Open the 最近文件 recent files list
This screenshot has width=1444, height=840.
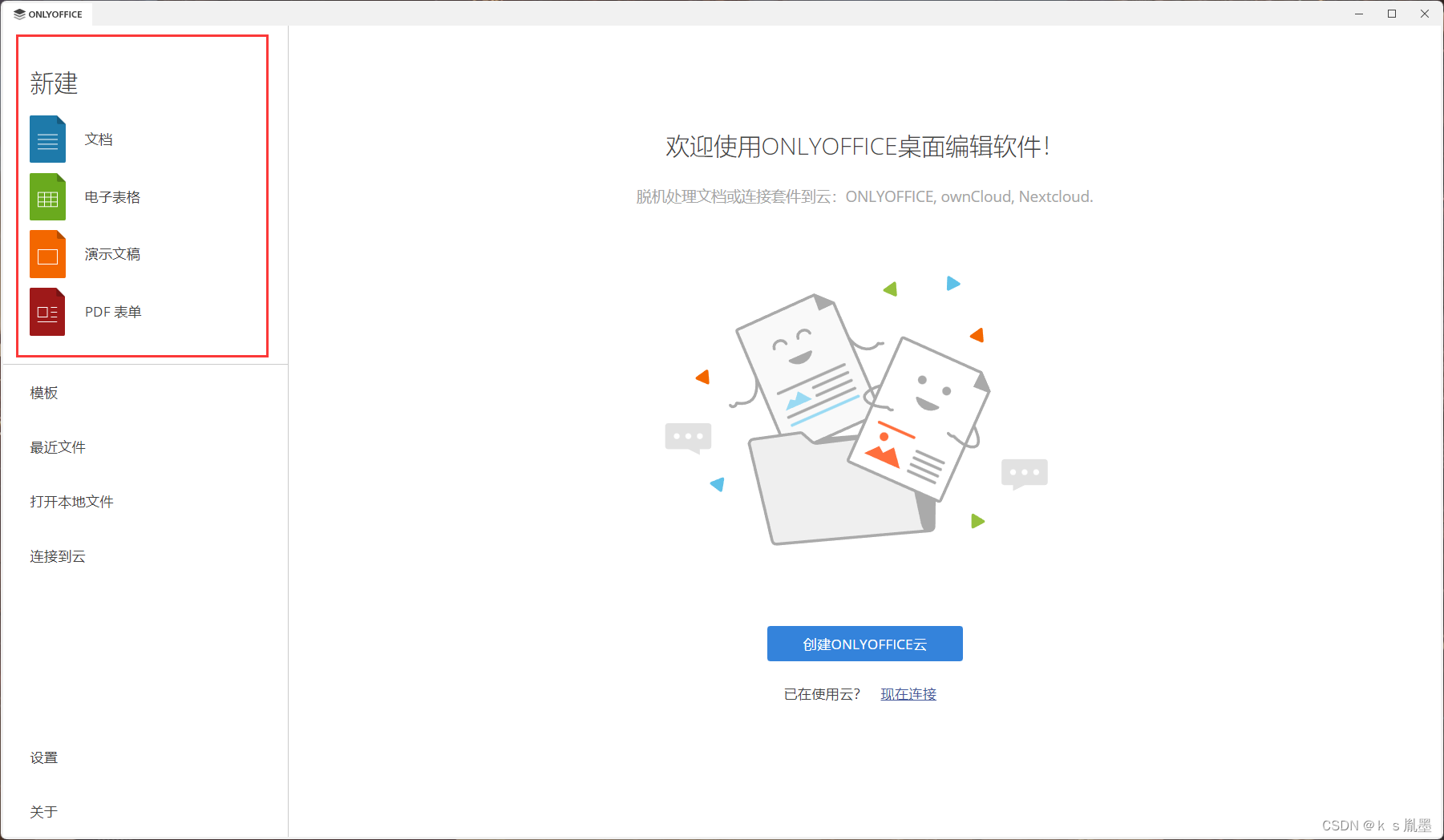click(58, 447)
